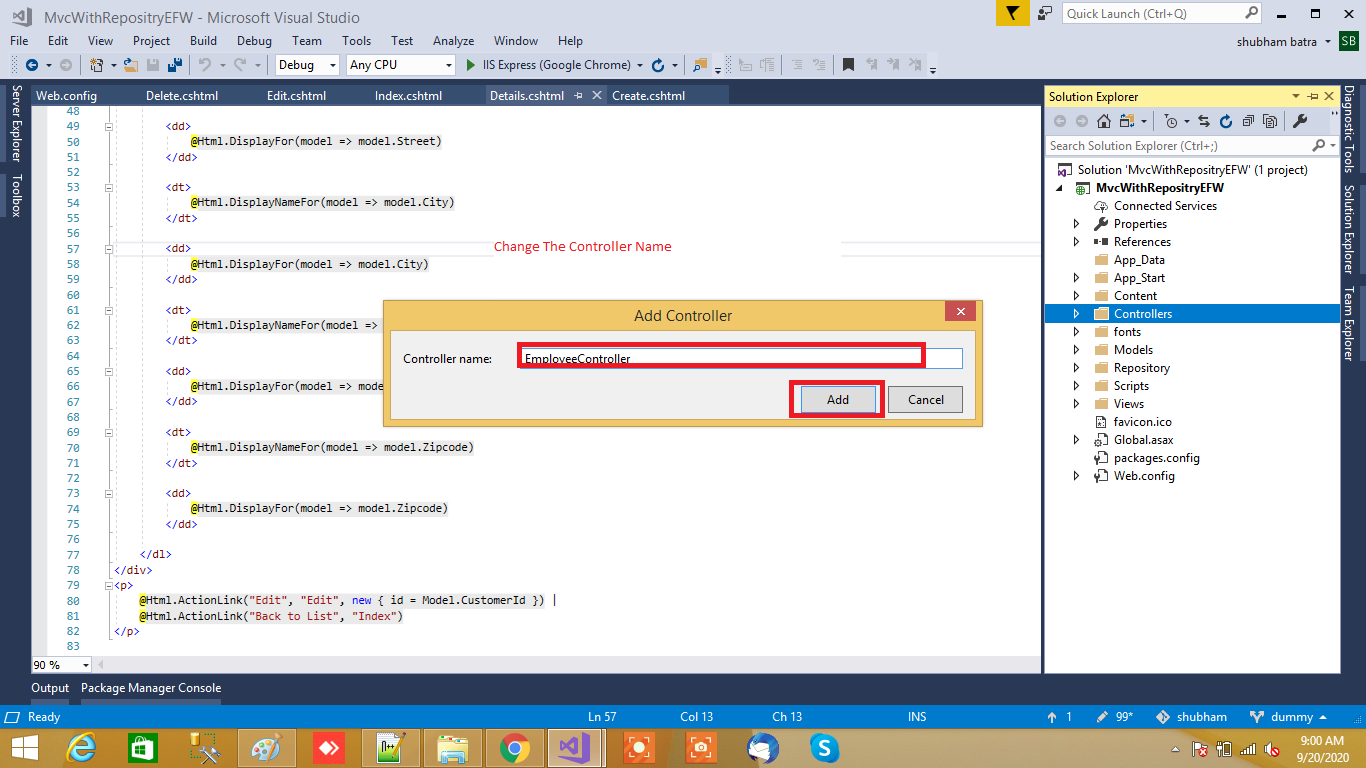Click the feedback icon next to Quick Launch

coord(1045,13)
